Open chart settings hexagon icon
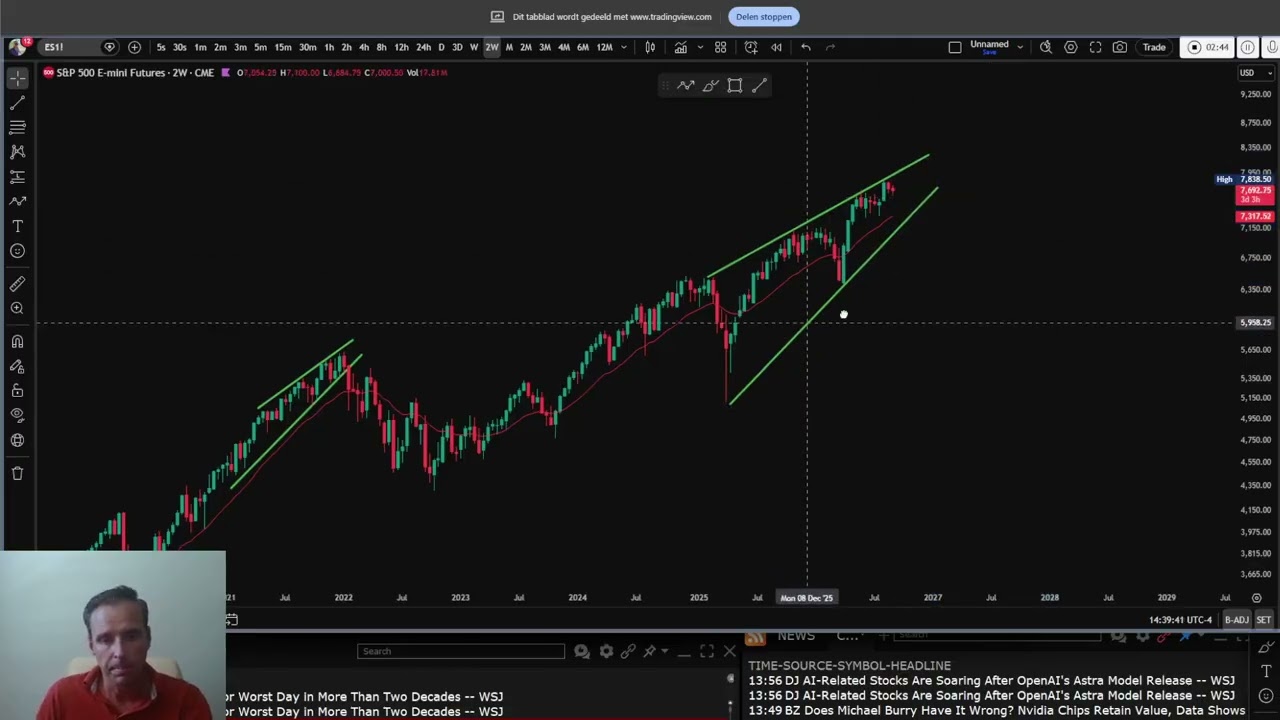 1070,47
